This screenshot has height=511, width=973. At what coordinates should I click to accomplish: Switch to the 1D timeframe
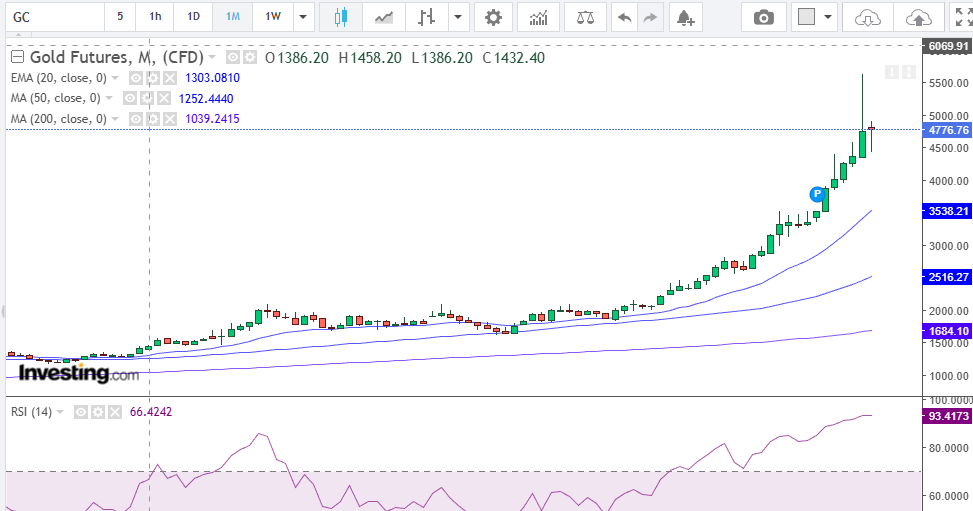click(193, 17)
